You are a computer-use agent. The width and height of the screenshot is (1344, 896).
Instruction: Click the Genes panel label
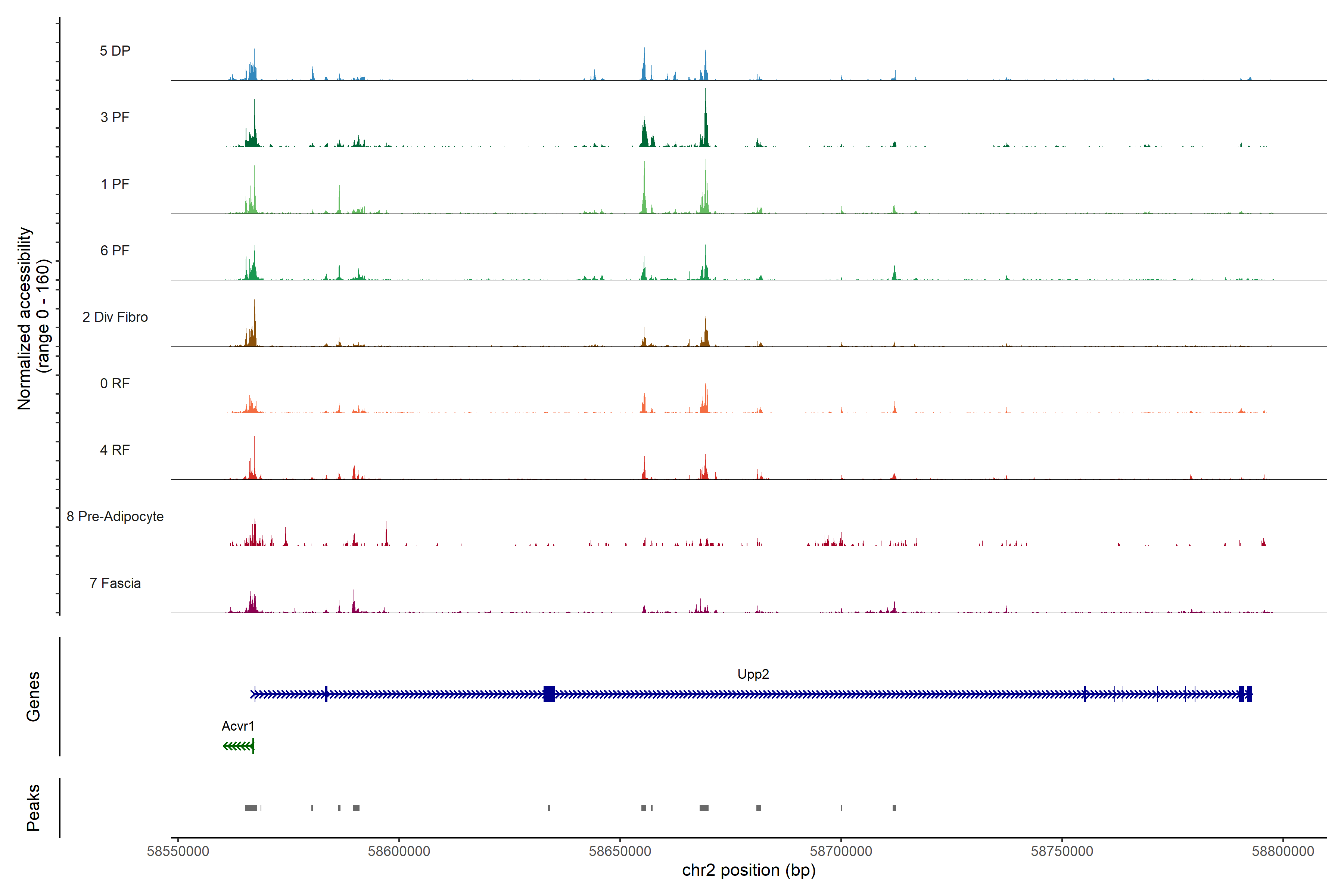click(x=33, y=697)
